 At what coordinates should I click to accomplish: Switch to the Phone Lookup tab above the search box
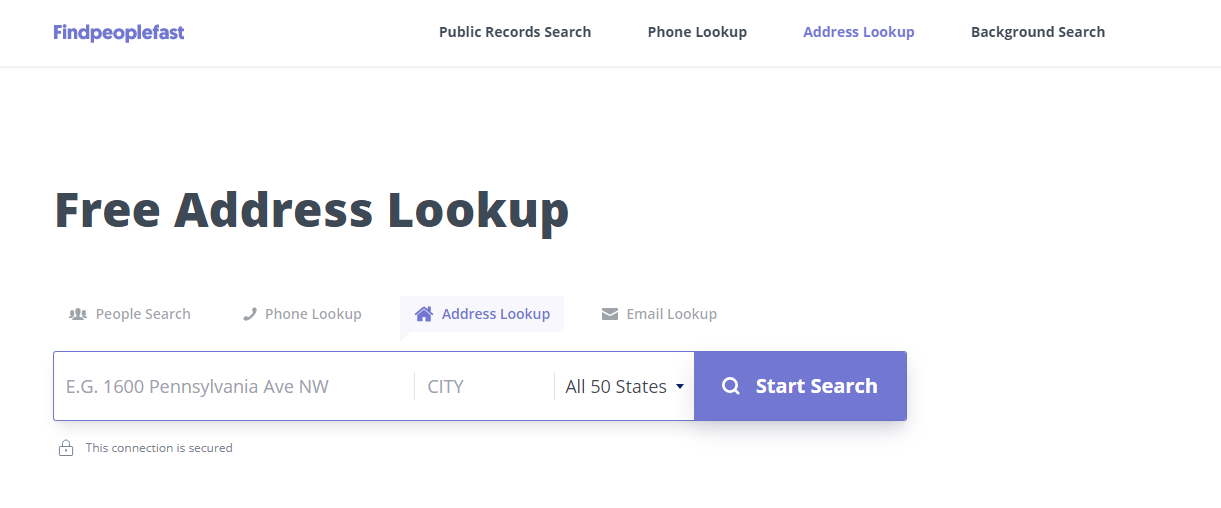tap(302, 314)
